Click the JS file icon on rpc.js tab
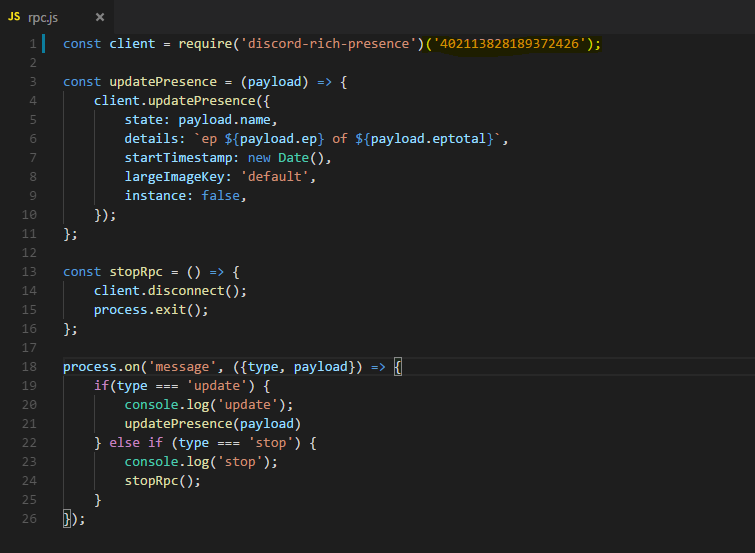 coord(14,17)
